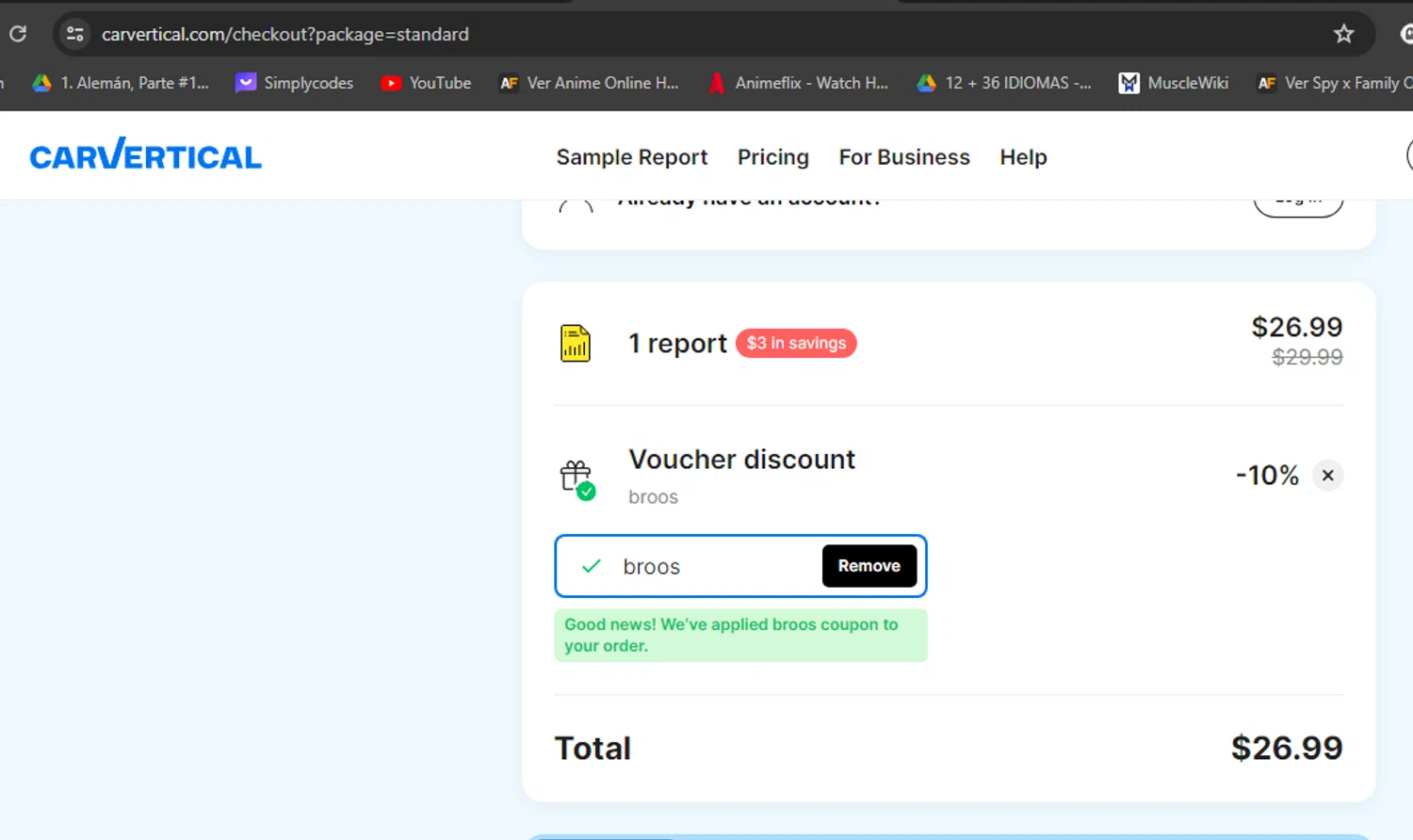
Task: Open the Simplycodes bookmark
Action: [295, 83]
